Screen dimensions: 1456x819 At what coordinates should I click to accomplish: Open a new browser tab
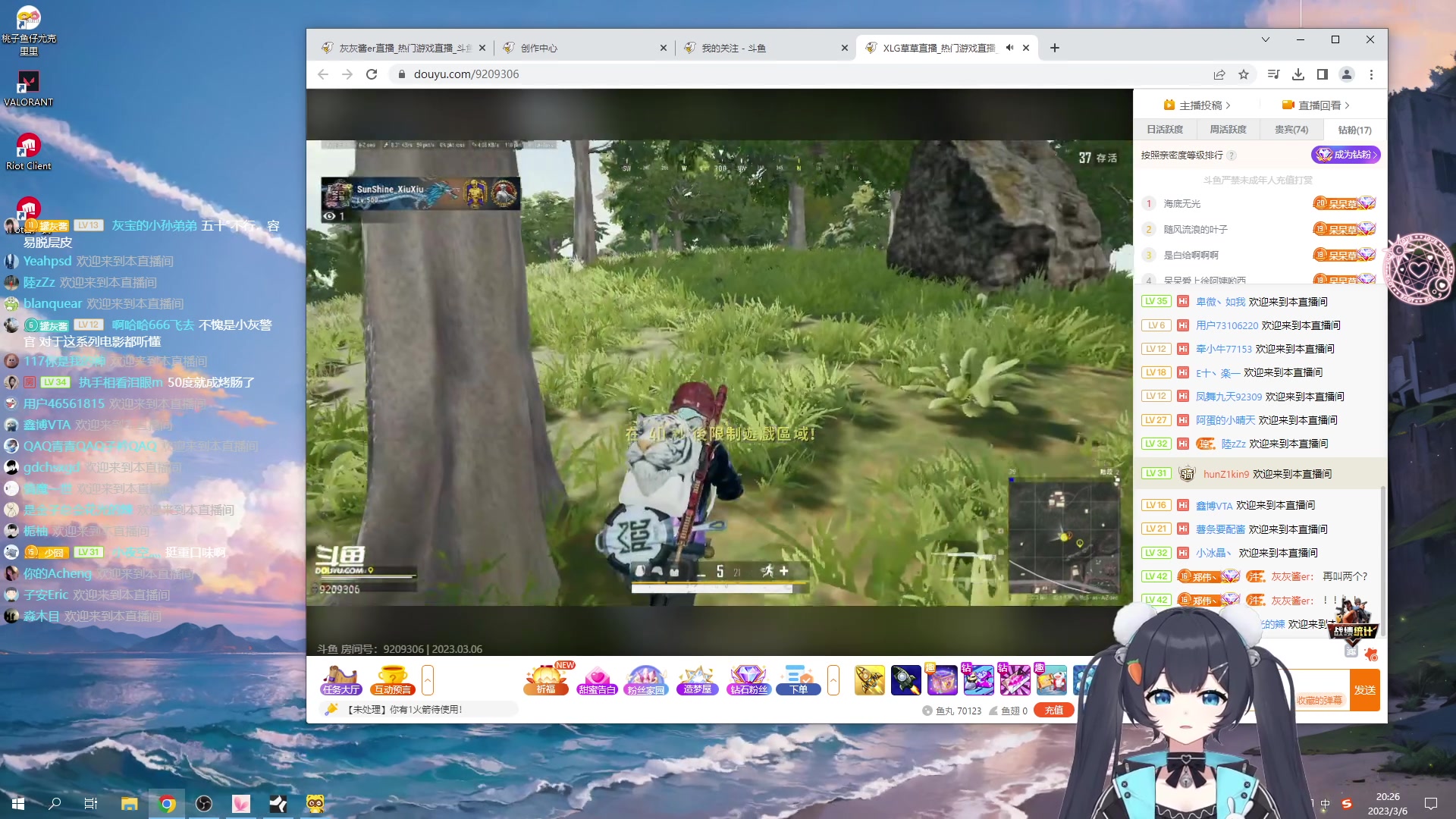(1055, 48)
